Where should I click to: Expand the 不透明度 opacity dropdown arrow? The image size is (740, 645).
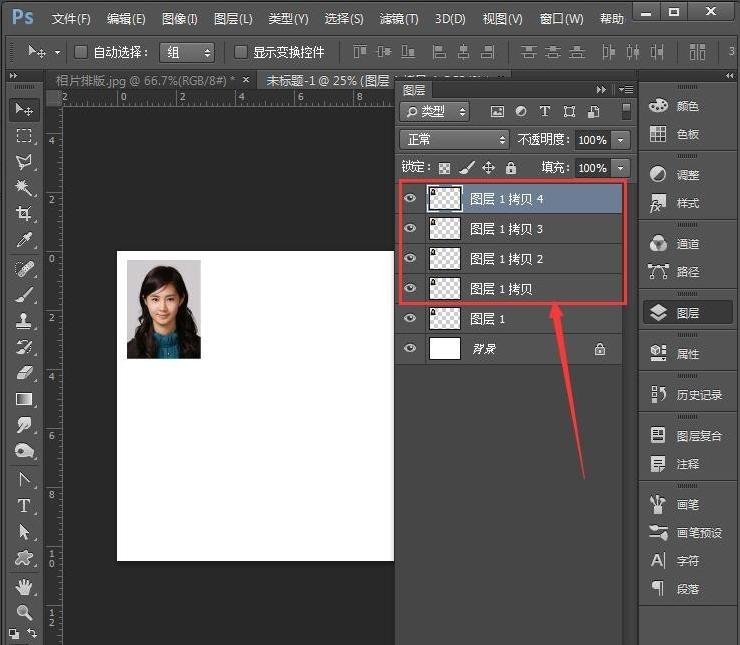622,140
